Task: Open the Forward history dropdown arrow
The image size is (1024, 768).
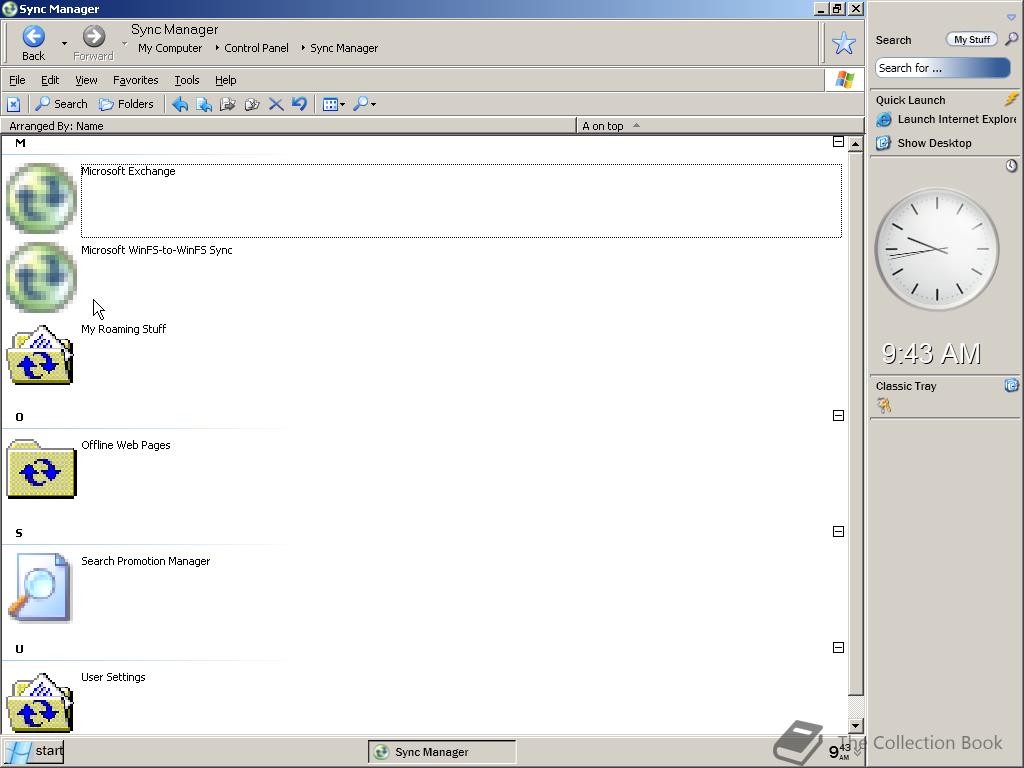Action: point(124,43)
